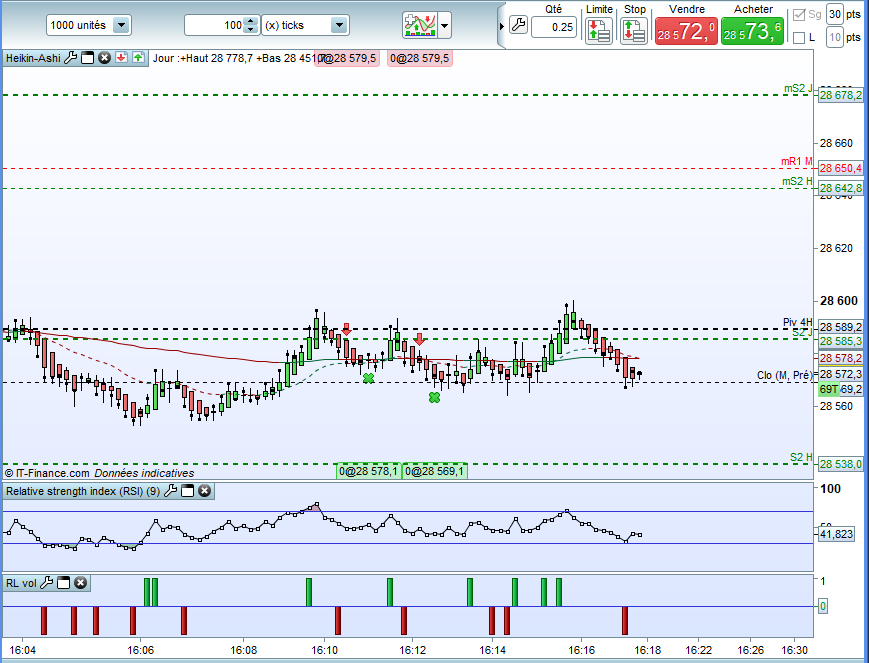Click Clo (M, Pré) level label
Image resolution: width=869 pixels, height=663 pixels.
(785, 375)
